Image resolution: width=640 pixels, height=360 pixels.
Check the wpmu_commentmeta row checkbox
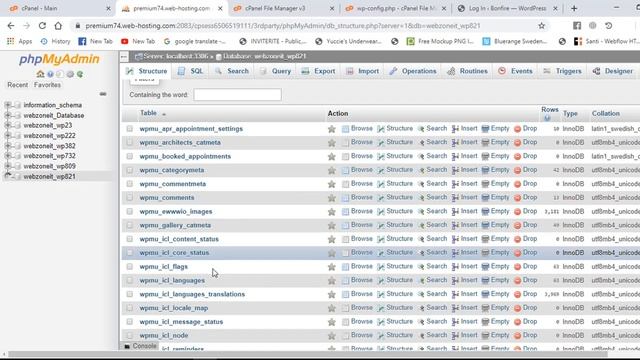129,184
